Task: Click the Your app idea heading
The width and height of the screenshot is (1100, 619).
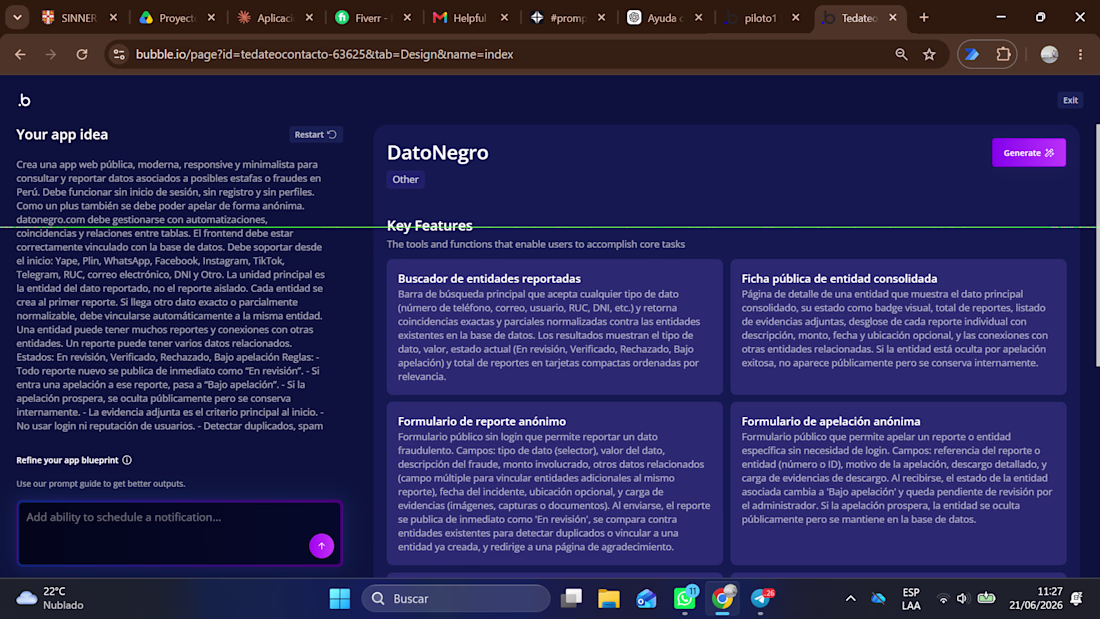Action: pyautogui.click(x=62, y=135)
